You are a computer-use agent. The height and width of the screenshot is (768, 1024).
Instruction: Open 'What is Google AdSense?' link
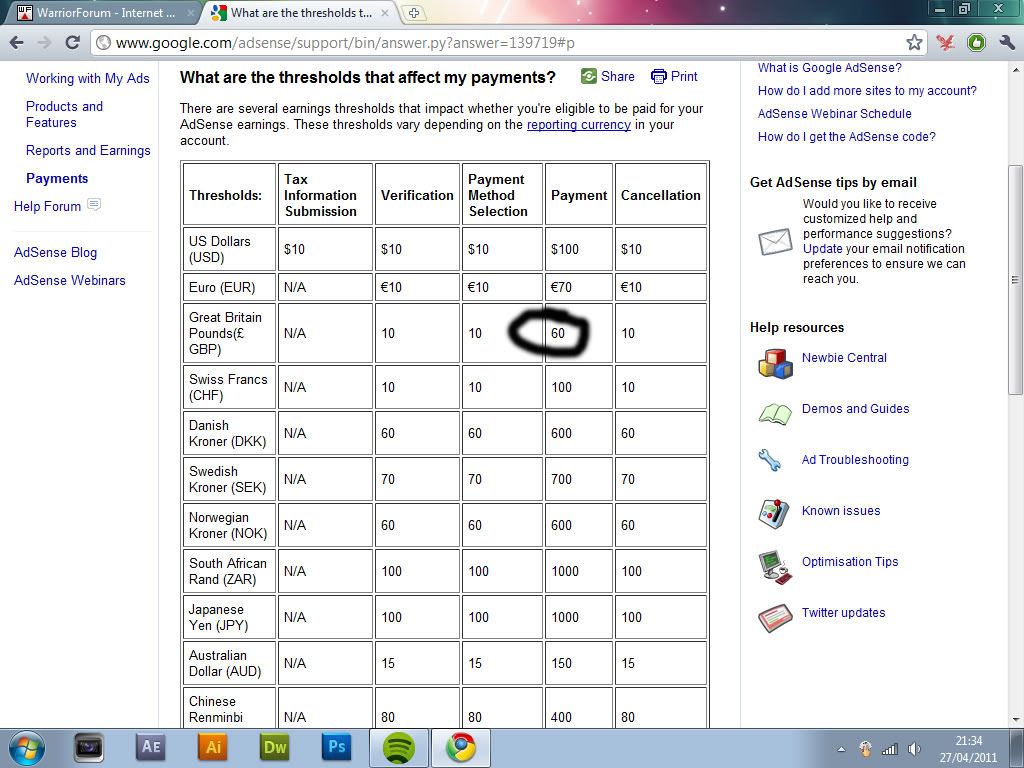click(829, 68)
